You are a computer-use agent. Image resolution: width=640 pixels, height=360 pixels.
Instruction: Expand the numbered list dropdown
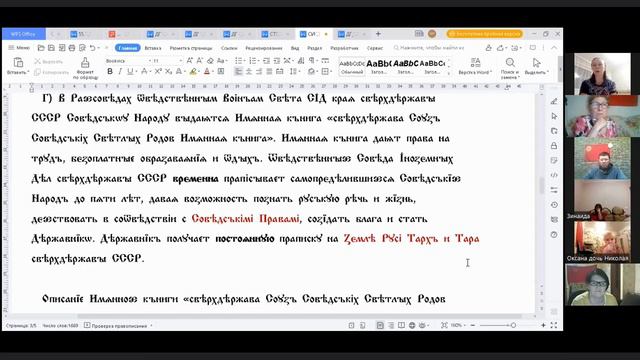click(258, 61)
